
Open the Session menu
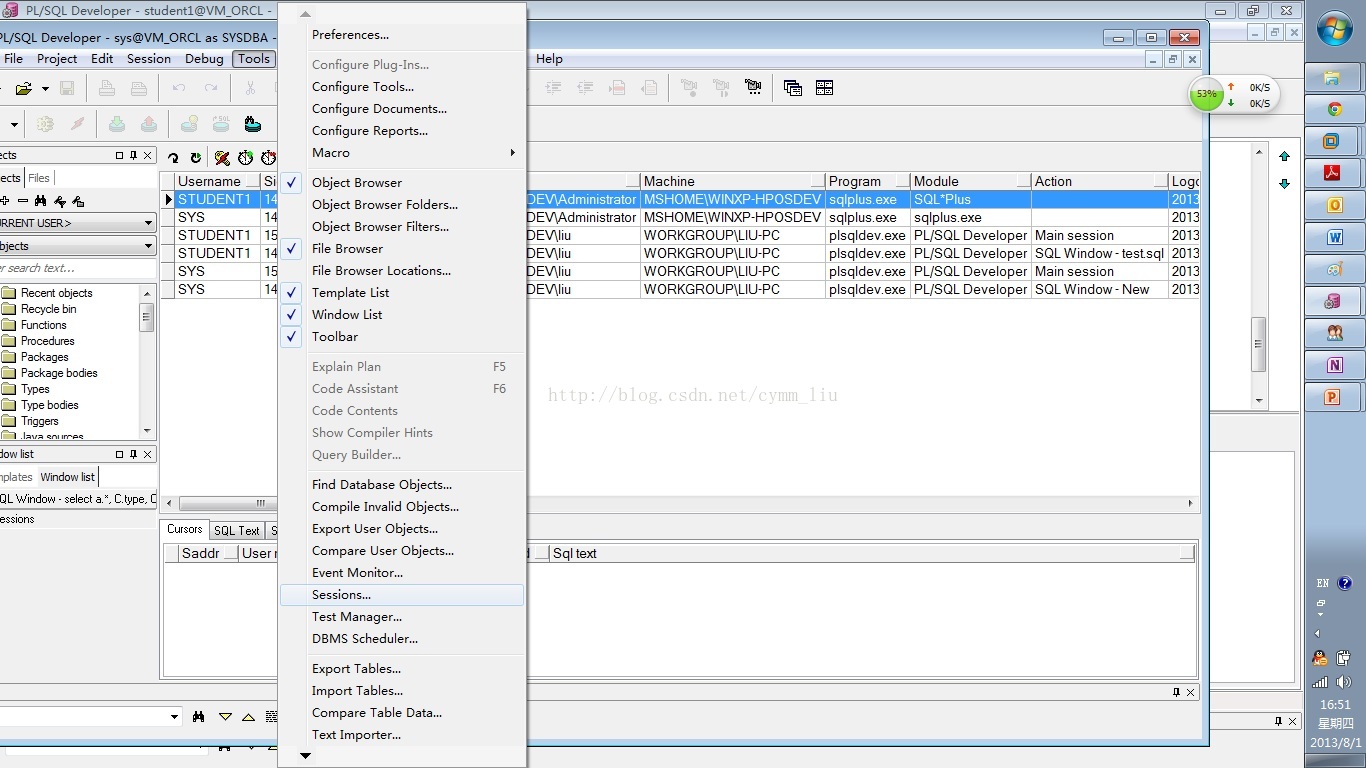(149, 59)
